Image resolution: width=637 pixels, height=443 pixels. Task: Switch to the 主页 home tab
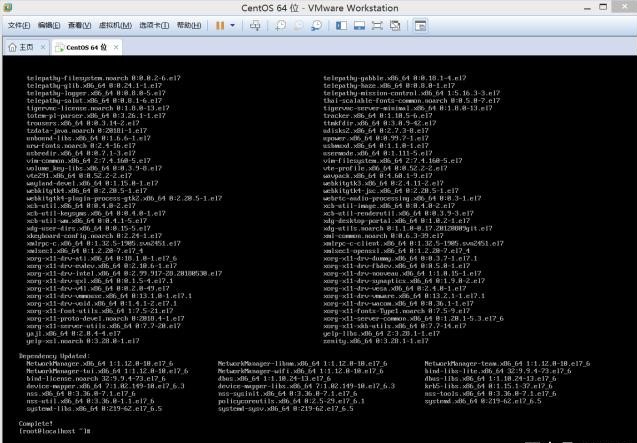point(24,47)
